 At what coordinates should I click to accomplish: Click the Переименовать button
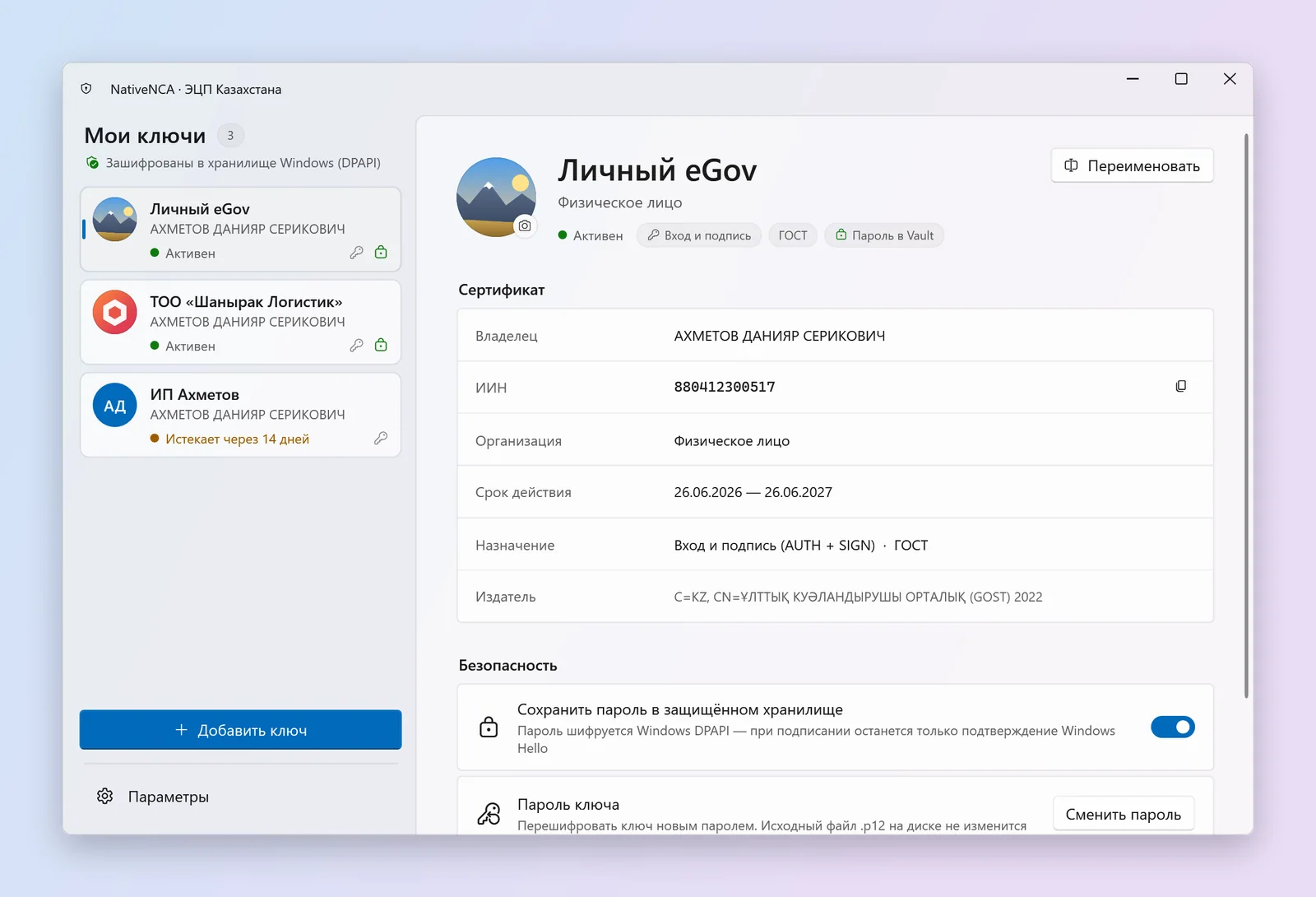pos(1133,165)
